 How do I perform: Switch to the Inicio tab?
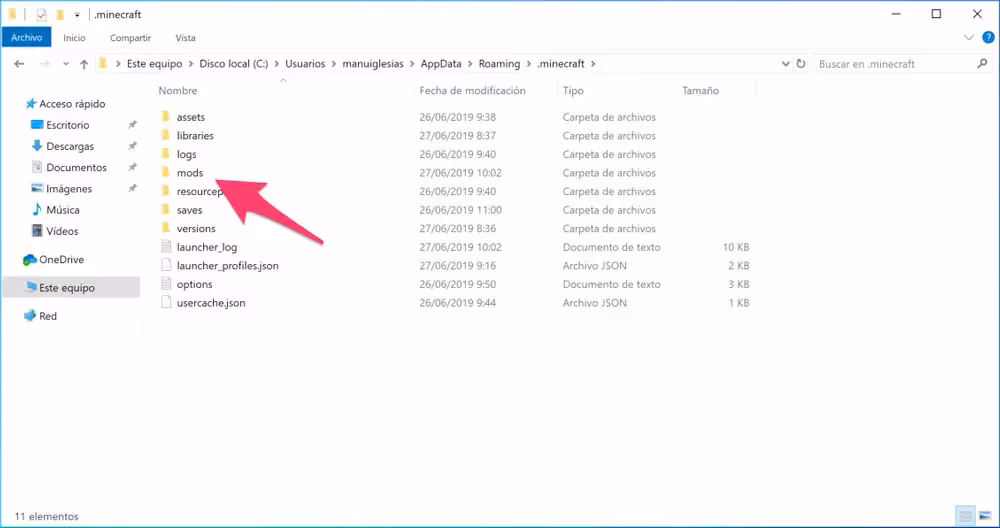coord(74,38)
